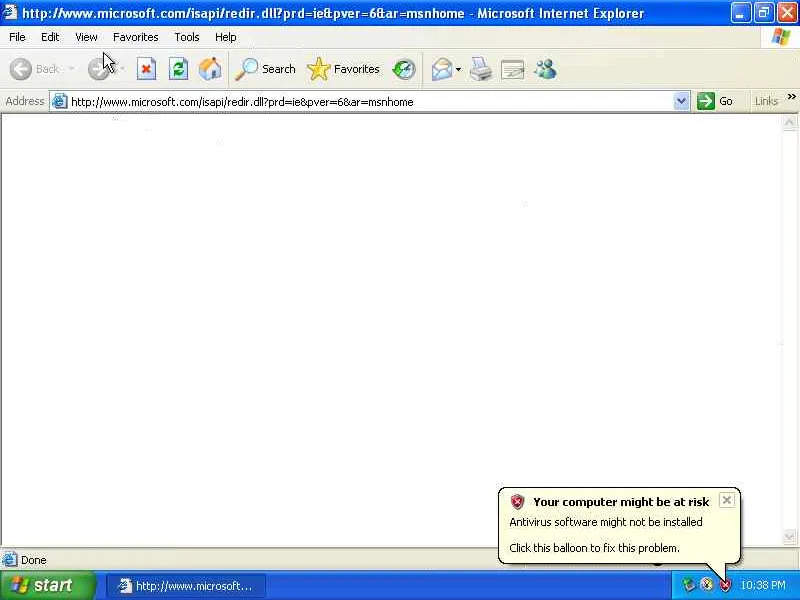This screenshot has height=600, width=800.
Task: Click 'Click this balloon to fix this problem' text
Action: [x=594, y=548]
